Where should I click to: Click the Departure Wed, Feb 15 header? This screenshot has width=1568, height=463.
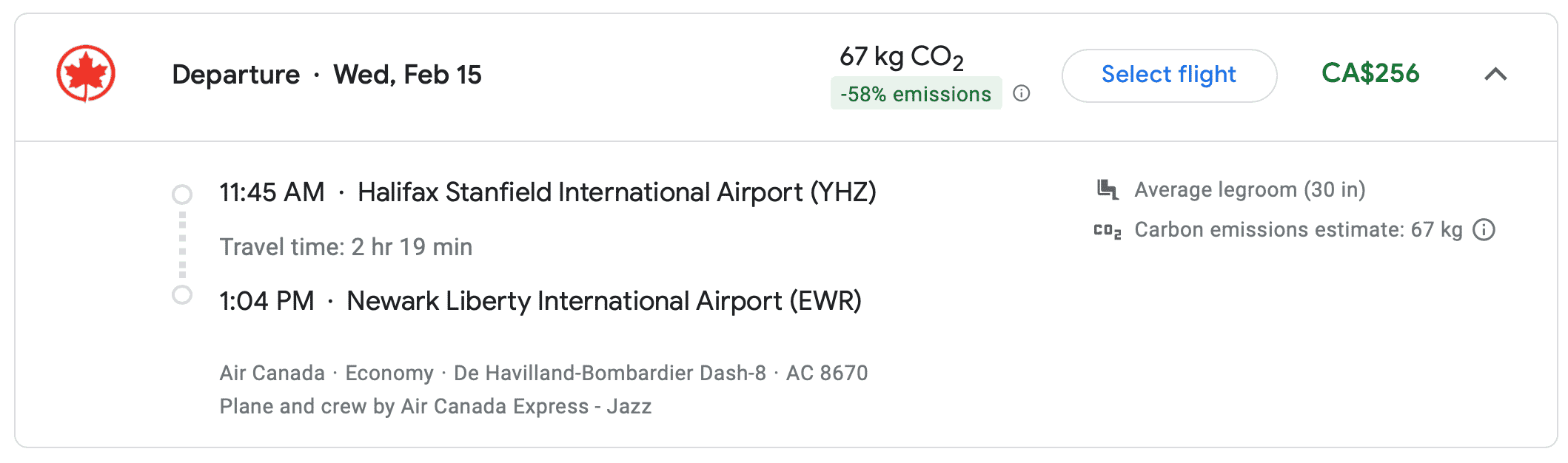click(x=326, y=75)
